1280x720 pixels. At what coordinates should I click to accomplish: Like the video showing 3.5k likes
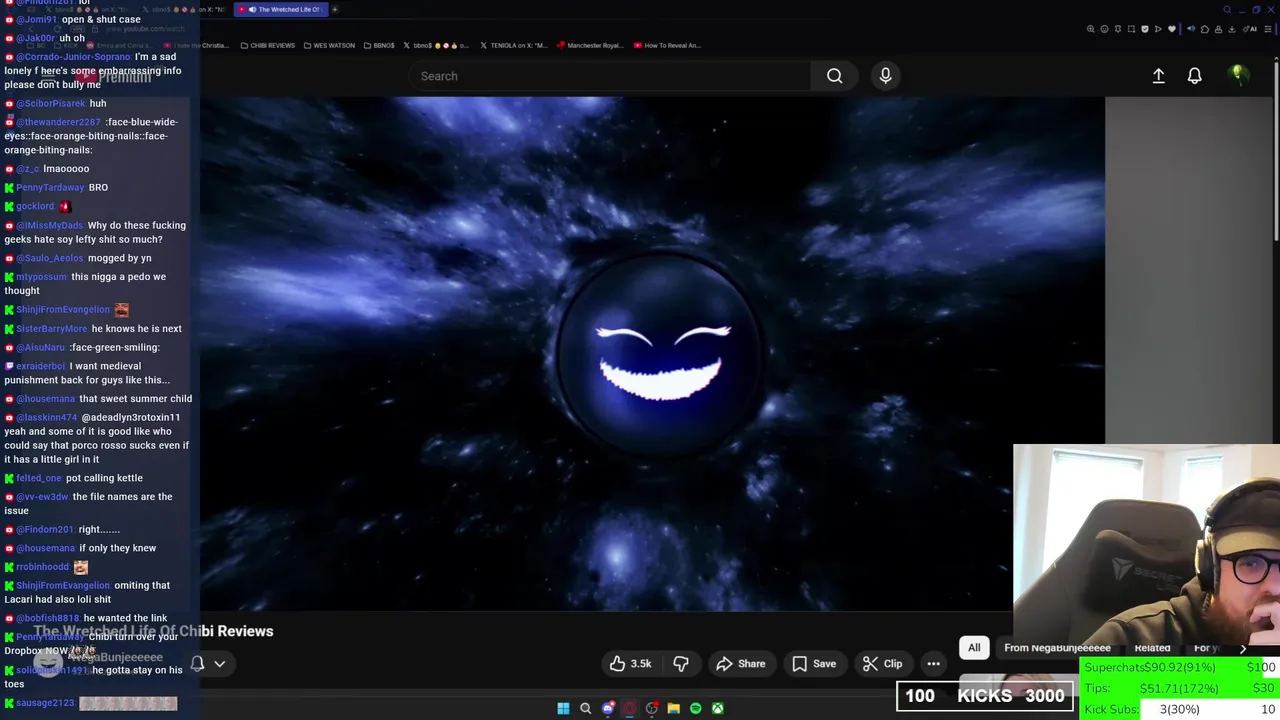pyautogui.click(x=630, y=664)
